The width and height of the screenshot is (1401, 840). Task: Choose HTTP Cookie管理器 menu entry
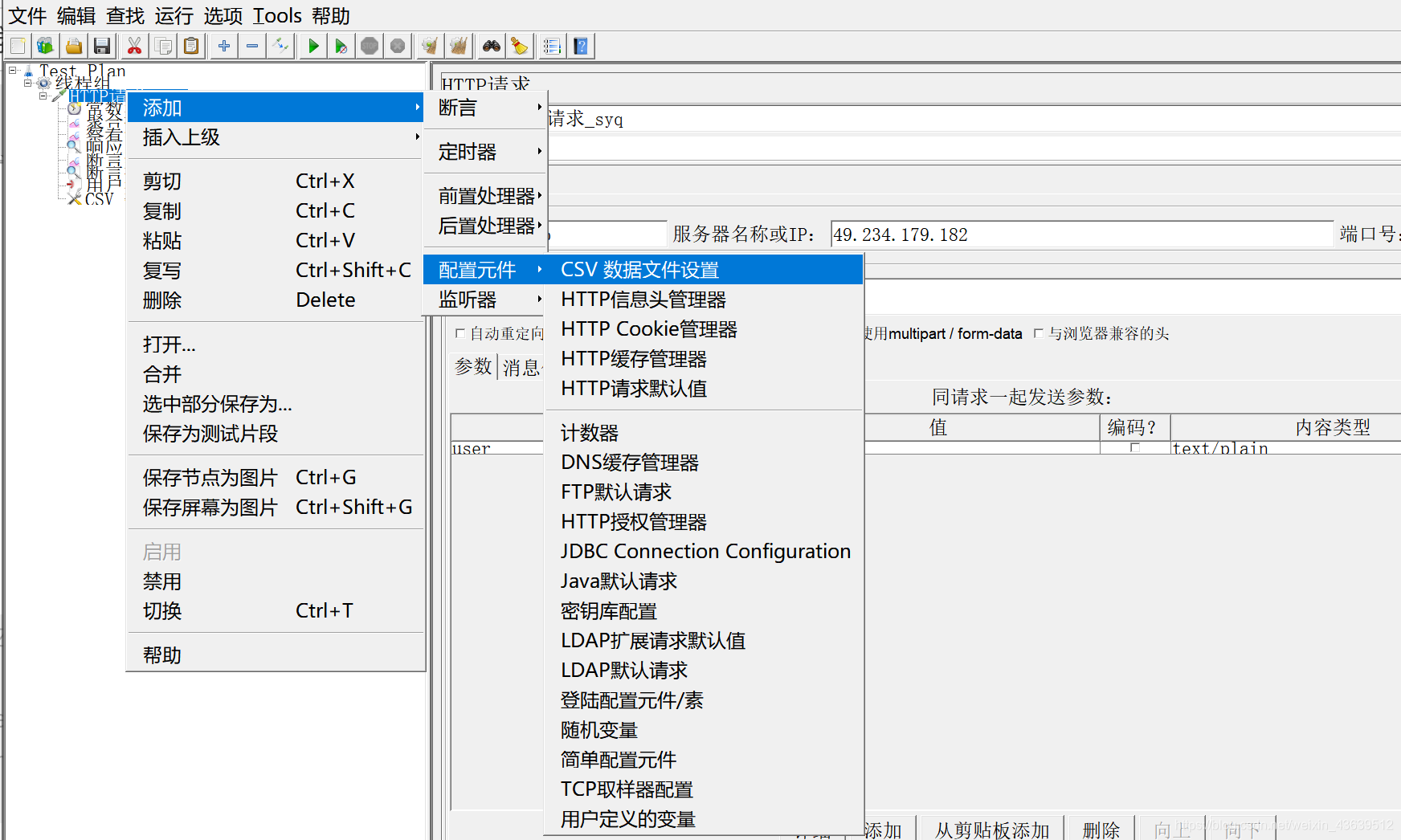704,329
